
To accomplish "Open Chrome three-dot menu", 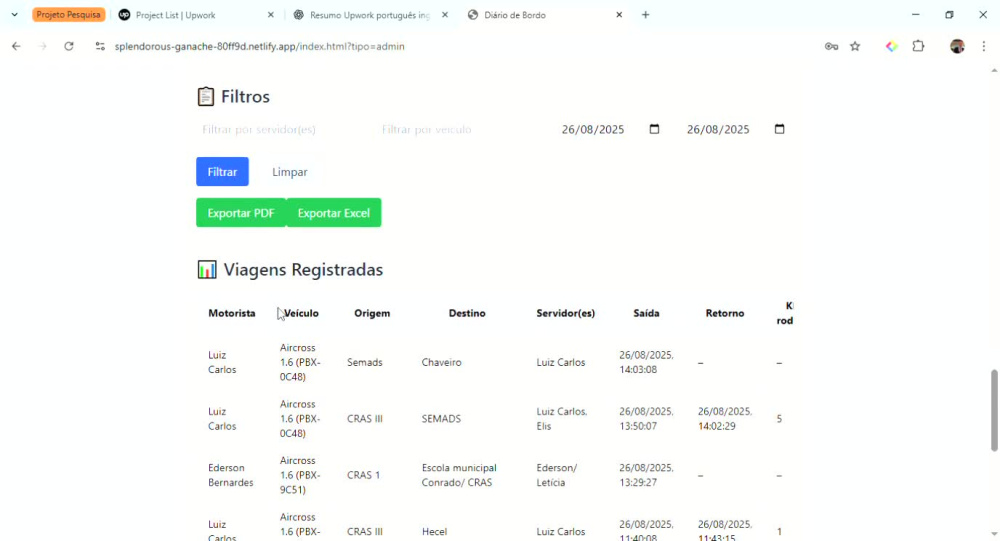I will (984, 46).
